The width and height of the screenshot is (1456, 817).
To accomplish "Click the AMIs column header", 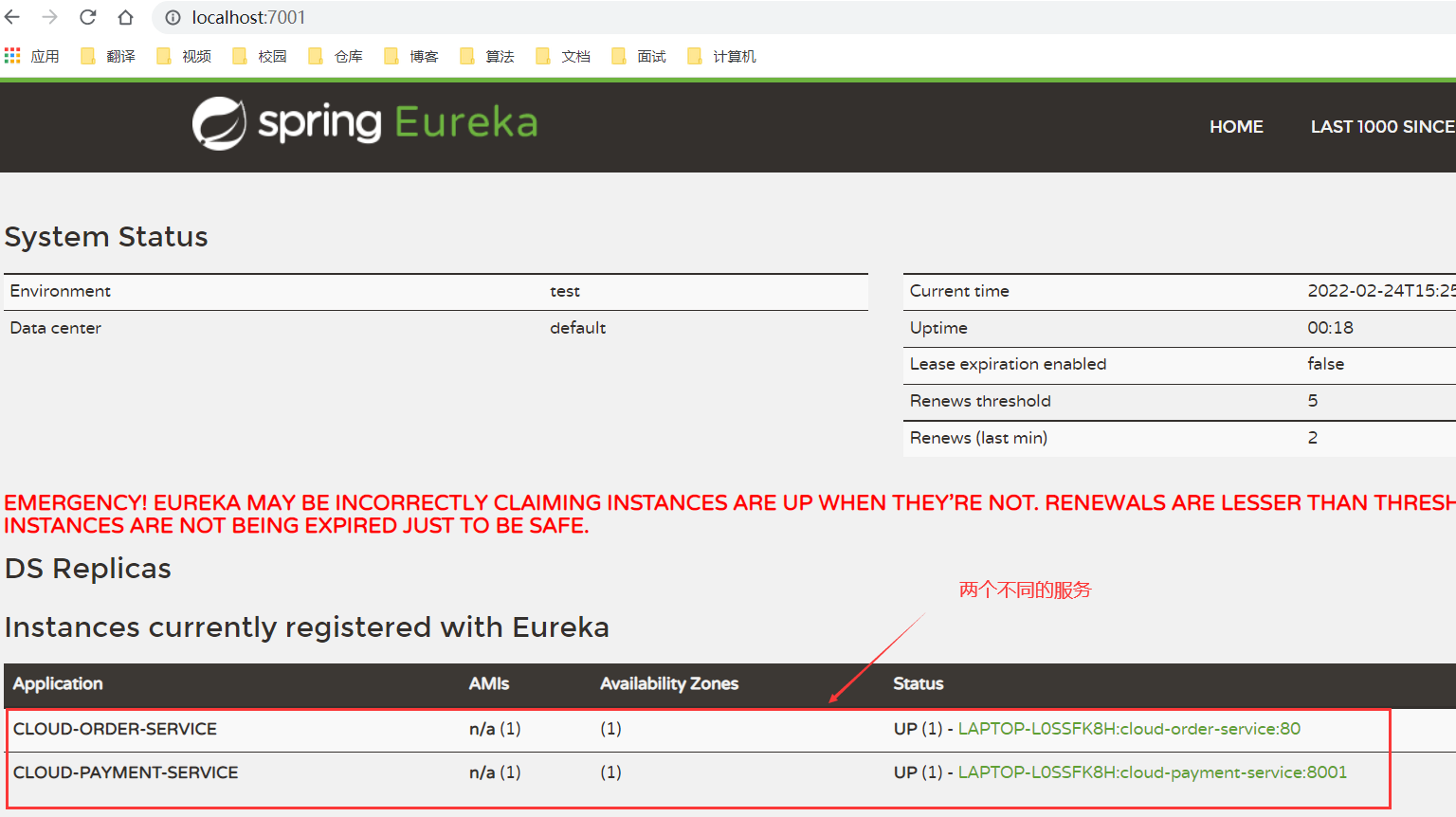I will 489,683.
